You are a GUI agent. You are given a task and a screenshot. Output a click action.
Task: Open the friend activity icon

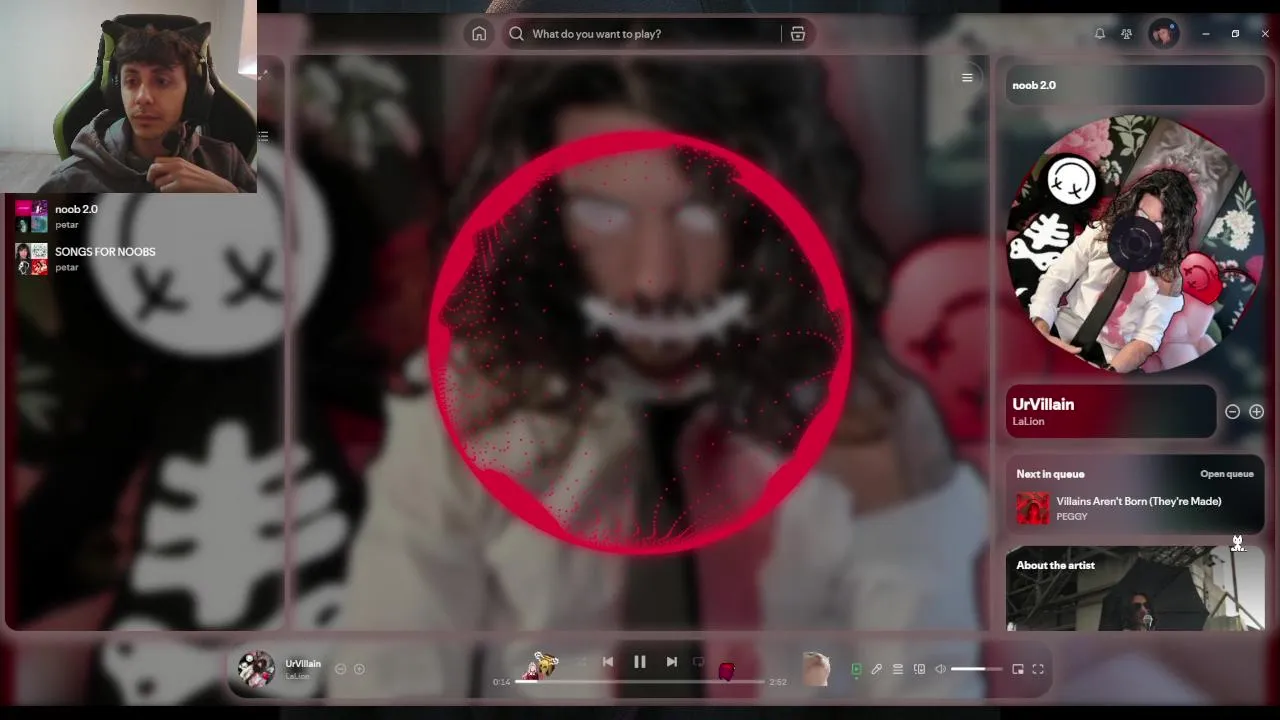1127,34
